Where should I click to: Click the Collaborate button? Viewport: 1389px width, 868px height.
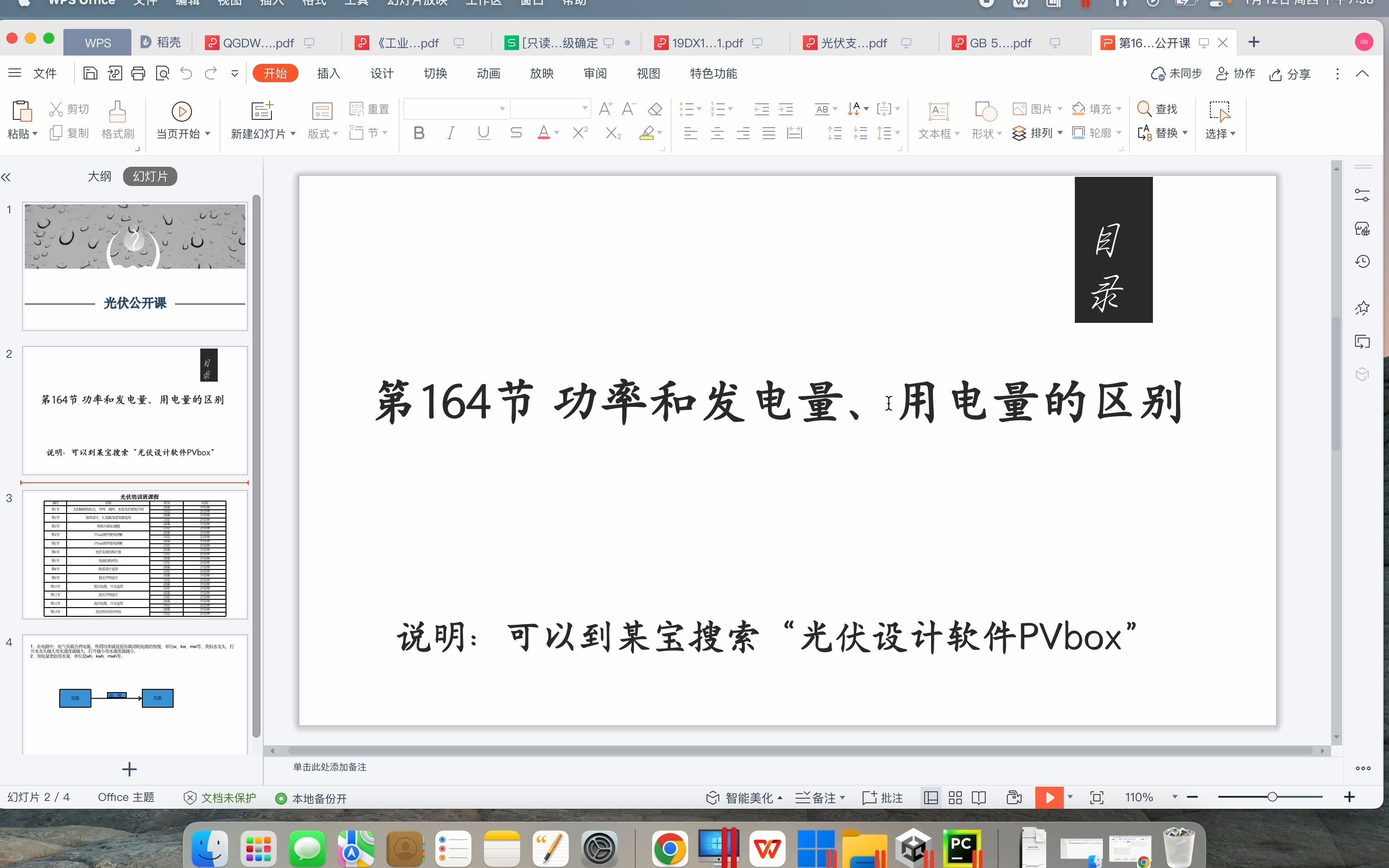pos(1236,73)
